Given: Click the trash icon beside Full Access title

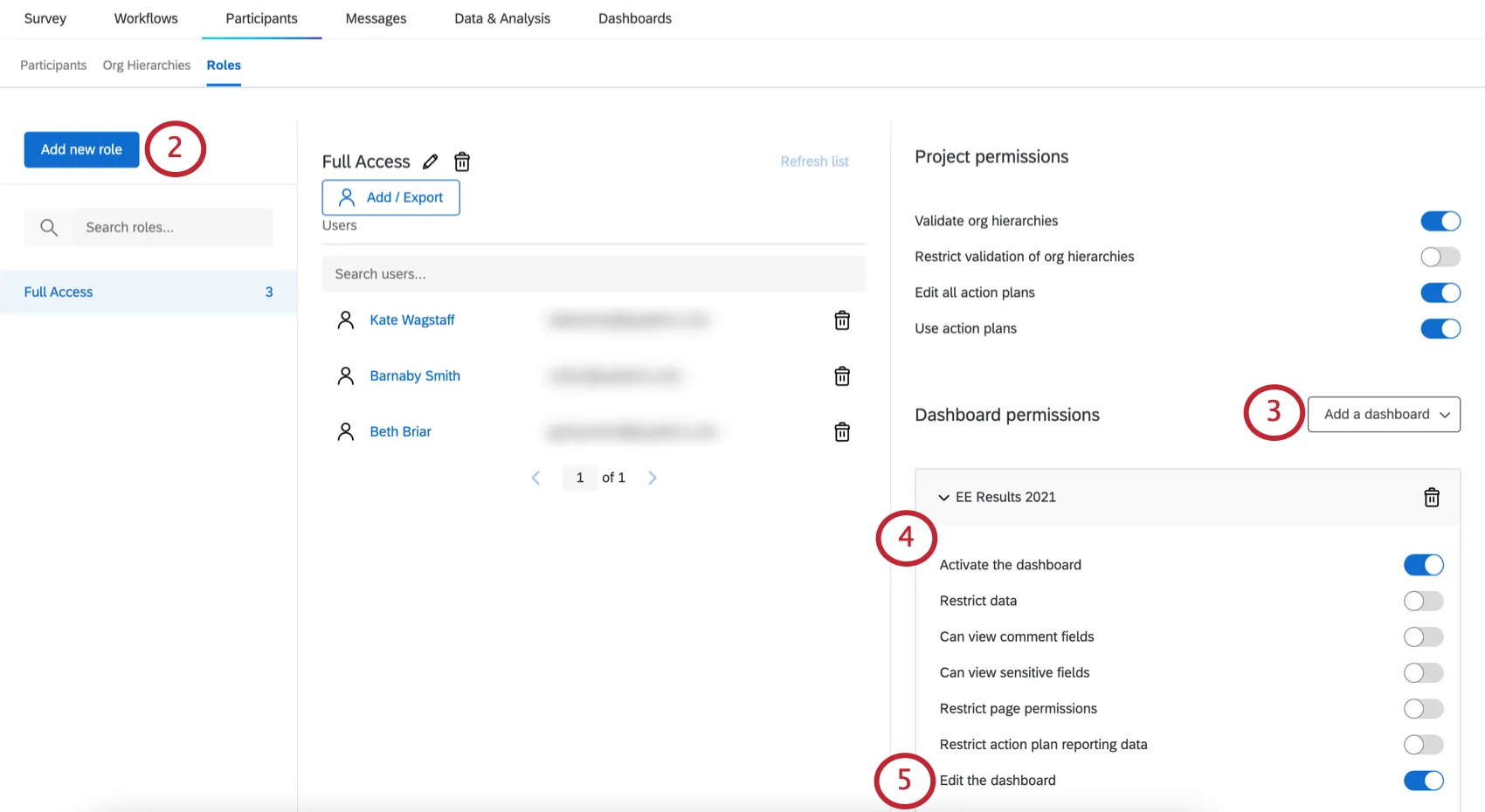Looking at the screenshot, I should click(462, 162).
